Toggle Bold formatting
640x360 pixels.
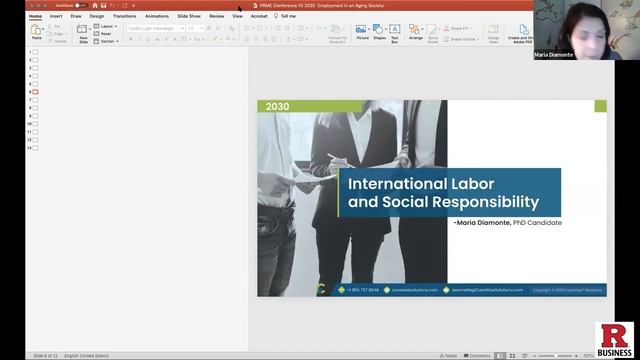pos(131,39)
